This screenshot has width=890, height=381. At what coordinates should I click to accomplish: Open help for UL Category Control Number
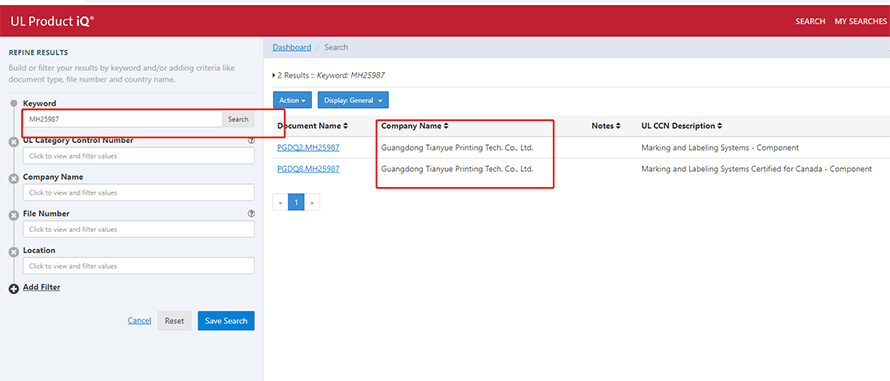click(x=251, y=140)
